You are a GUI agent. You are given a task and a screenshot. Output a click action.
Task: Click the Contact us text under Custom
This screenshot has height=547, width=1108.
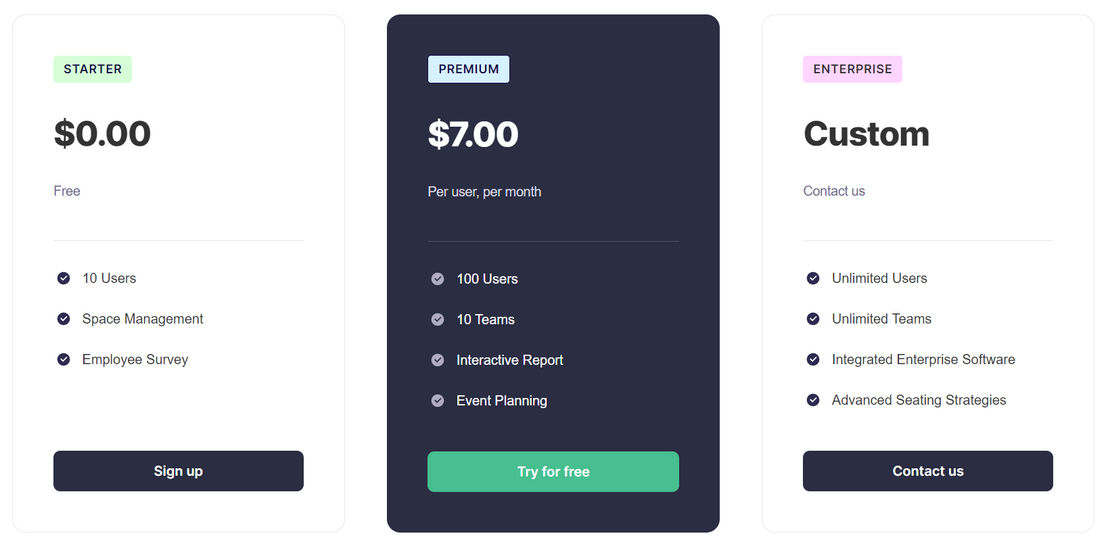pyautogui.click(x=834, y=191)
